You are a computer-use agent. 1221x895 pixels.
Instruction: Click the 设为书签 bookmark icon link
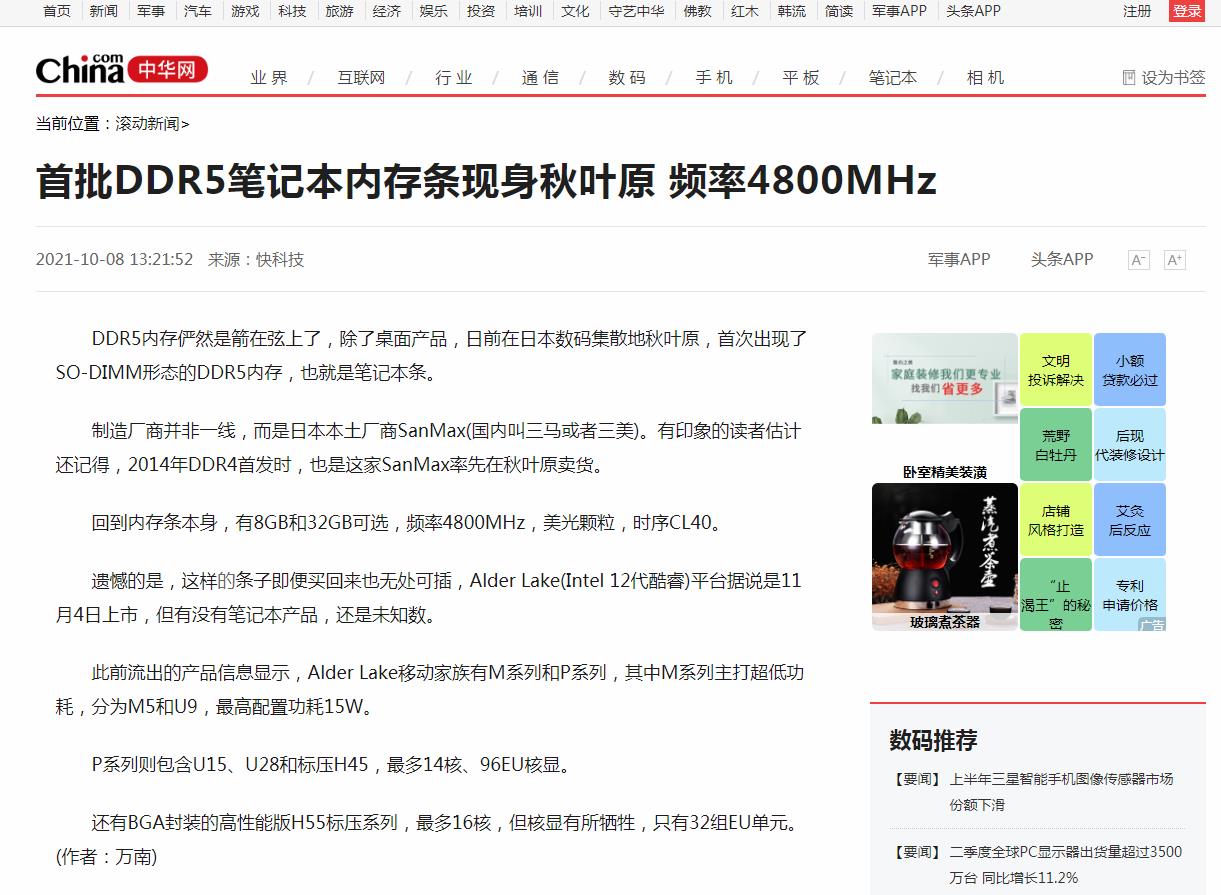pos(1164,77)
